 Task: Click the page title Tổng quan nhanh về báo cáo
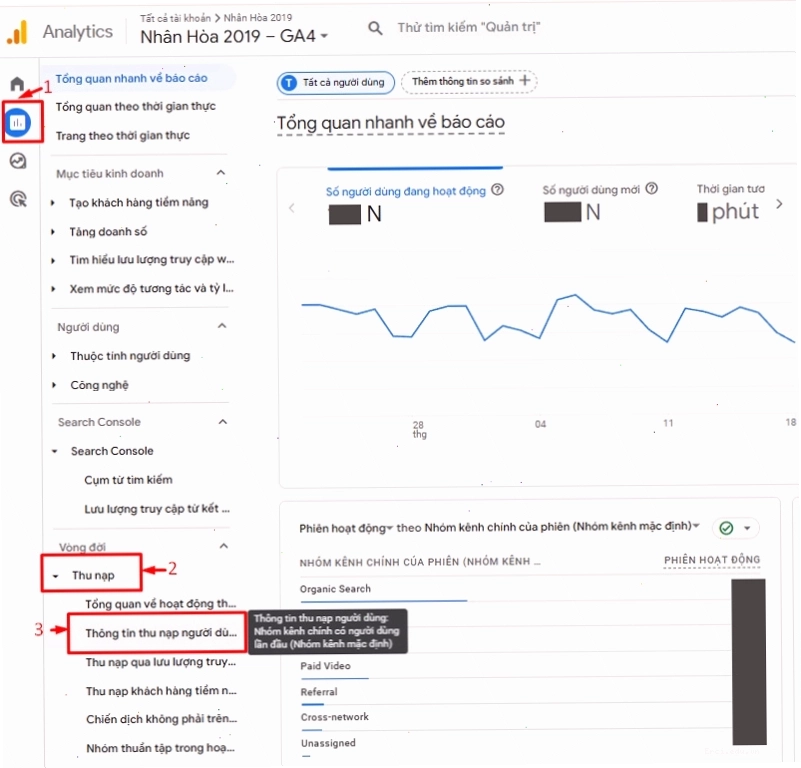pos(391,123)
